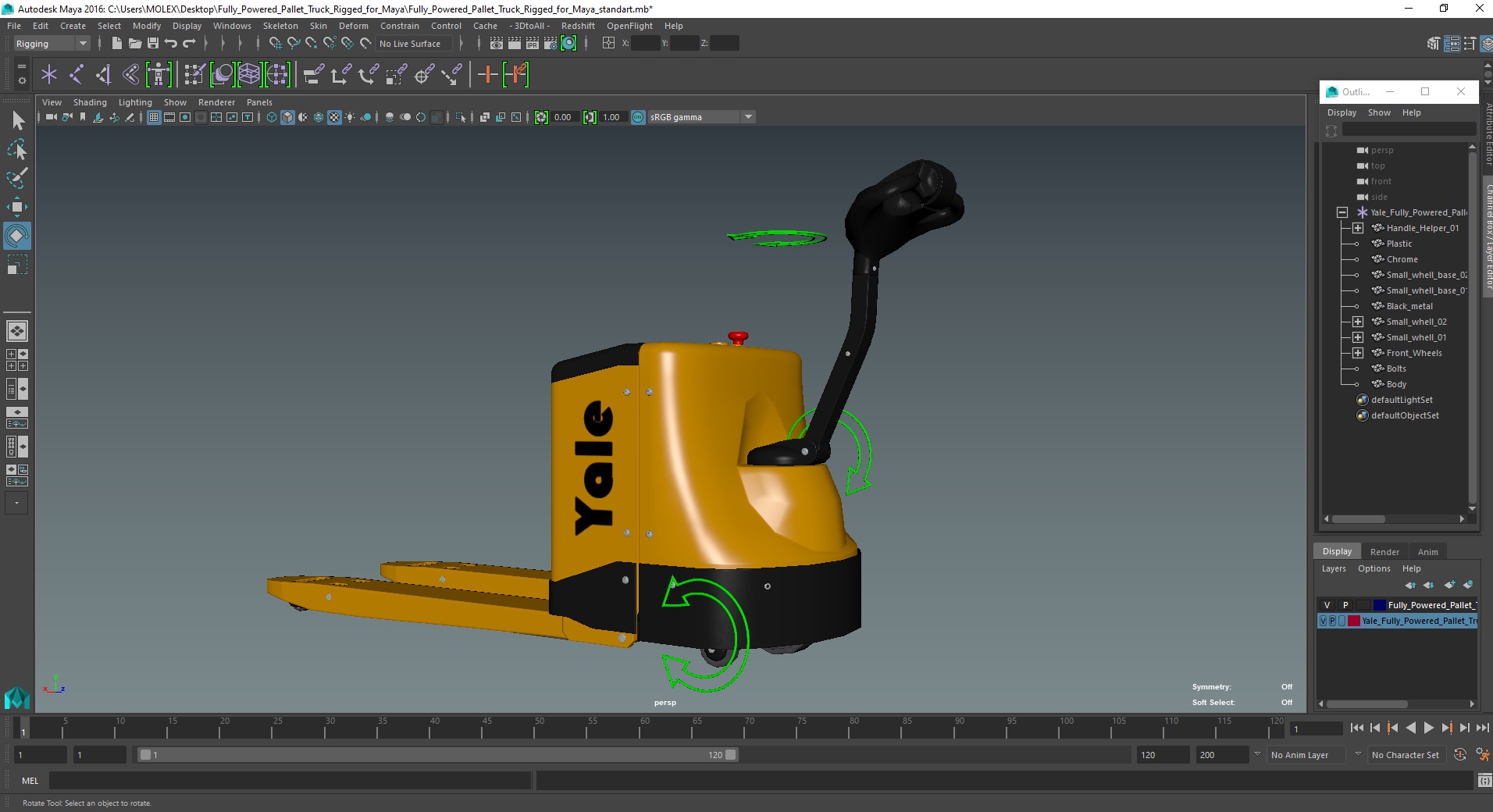Open the Skeleton menu

280,26
